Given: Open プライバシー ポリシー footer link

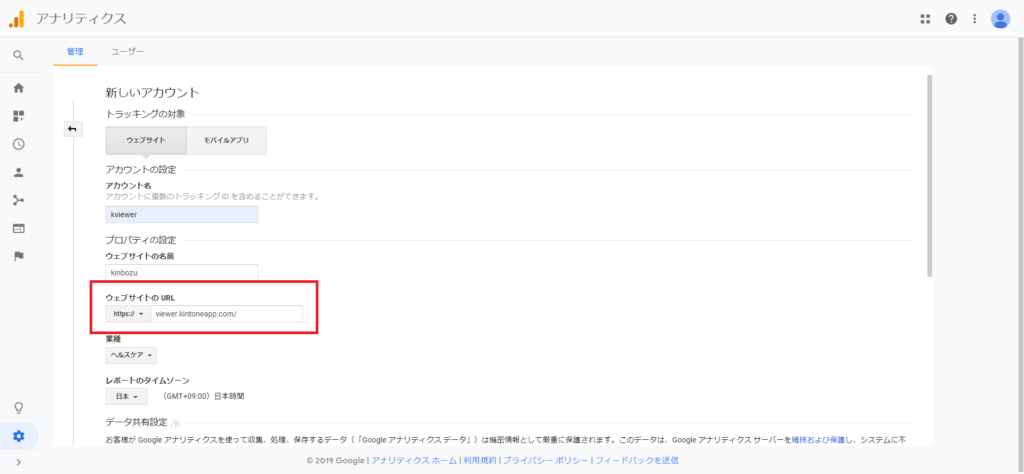Looking at the screenshot, I should click(x=545, y=460).
